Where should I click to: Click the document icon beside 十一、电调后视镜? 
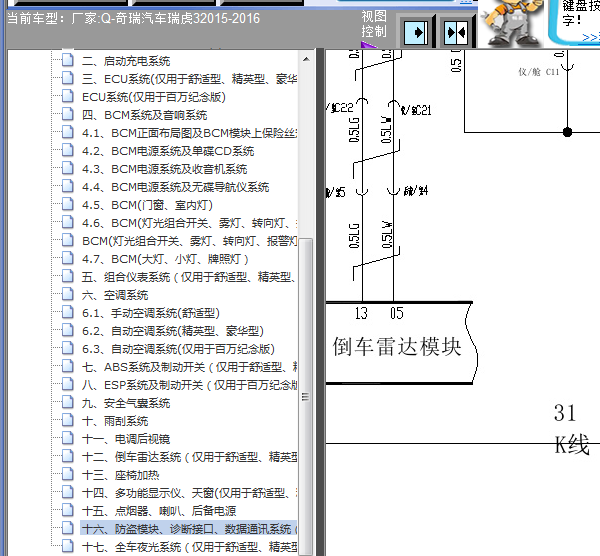click(68, 438)
